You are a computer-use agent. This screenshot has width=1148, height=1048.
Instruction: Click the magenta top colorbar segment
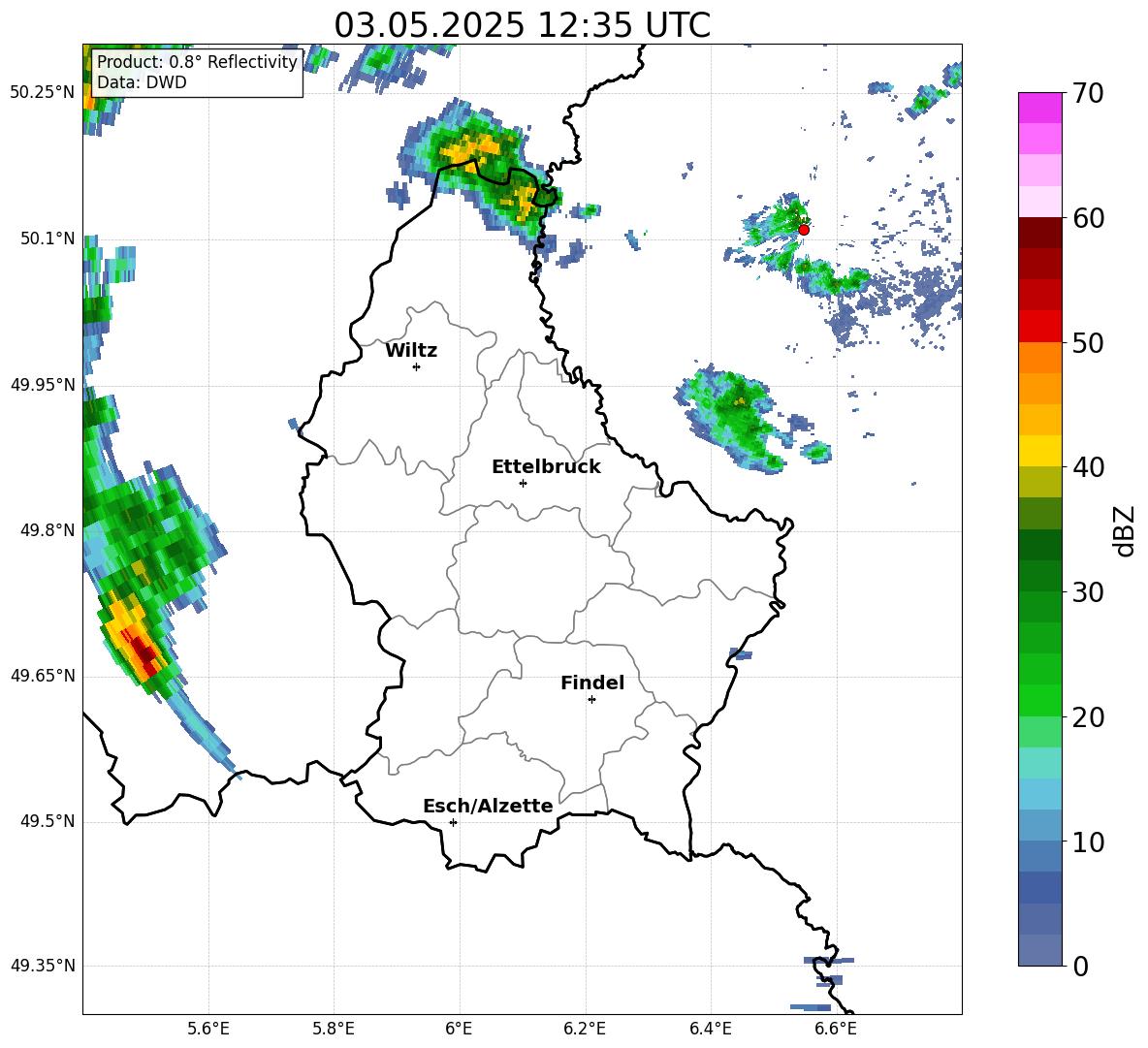pyautogui.click(x=1039, y=109)
